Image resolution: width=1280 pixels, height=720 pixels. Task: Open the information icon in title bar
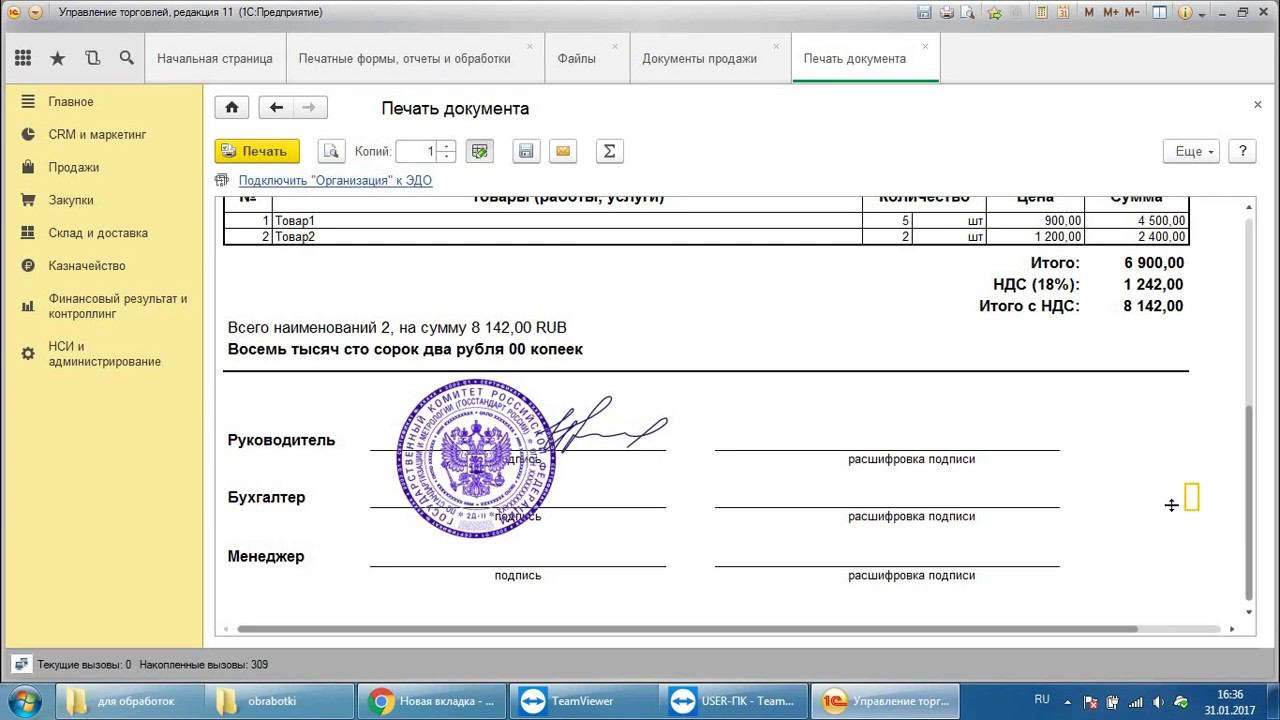(1186, 13)
